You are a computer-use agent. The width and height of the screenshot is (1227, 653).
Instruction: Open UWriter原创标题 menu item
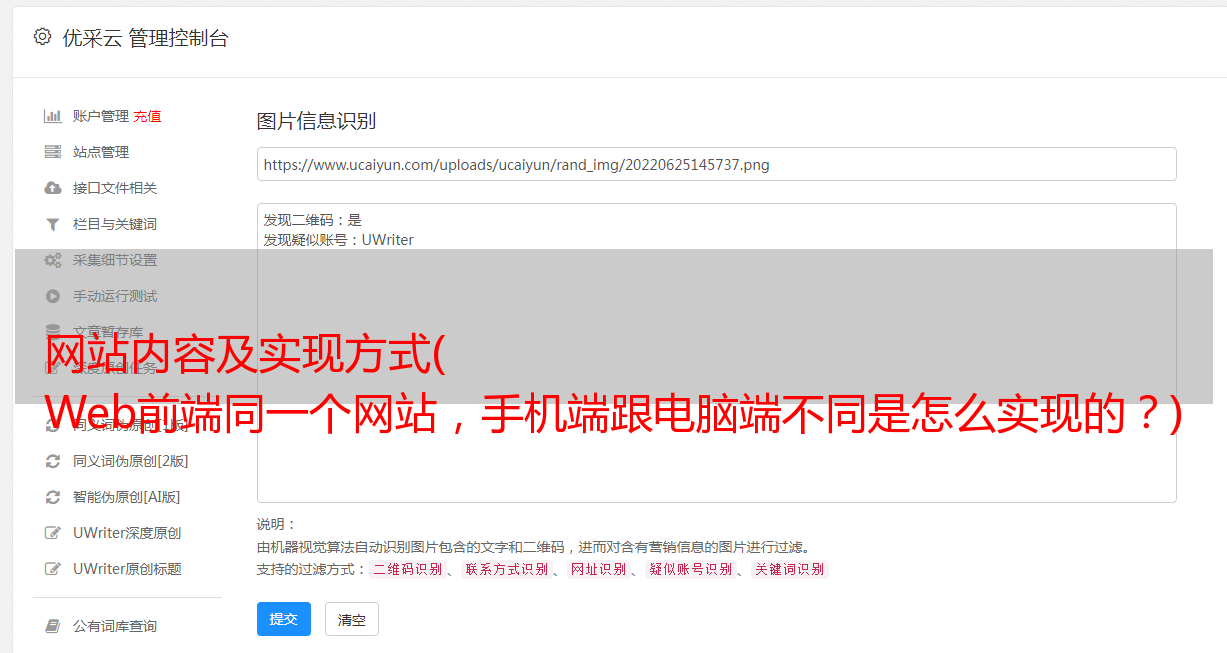coord(127,569)
